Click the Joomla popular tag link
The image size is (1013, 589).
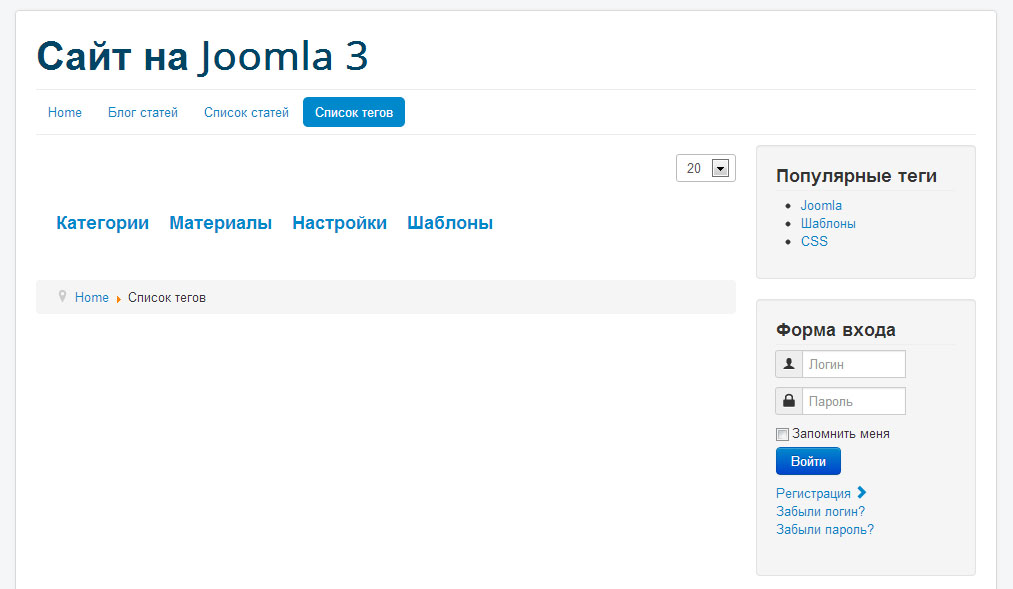tap(821, 205)
